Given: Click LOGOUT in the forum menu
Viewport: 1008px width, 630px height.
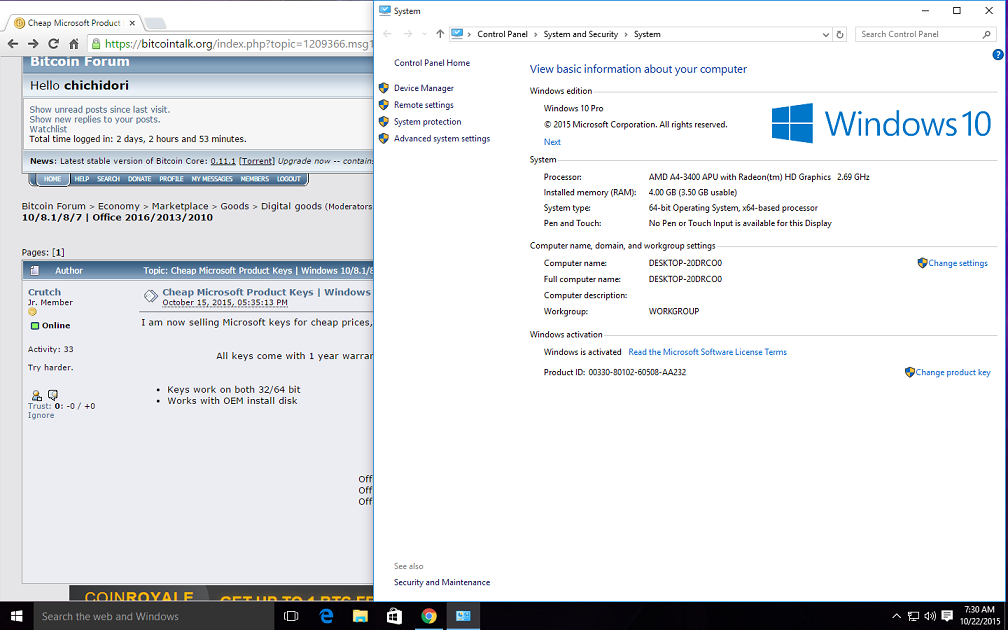Looking at the screenshot, I should click(289, 179).
